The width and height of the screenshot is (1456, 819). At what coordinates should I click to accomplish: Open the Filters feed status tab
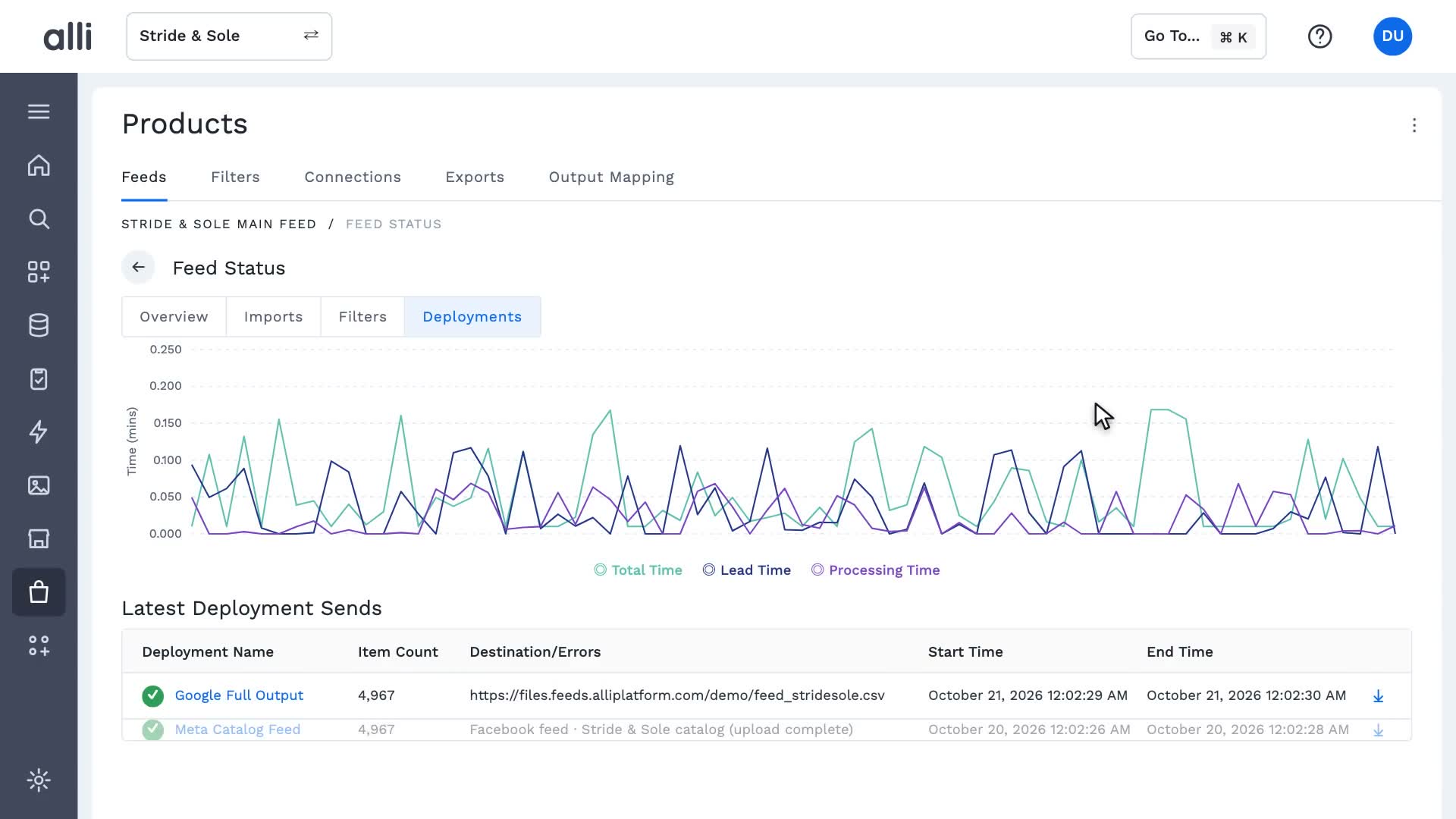362,317
